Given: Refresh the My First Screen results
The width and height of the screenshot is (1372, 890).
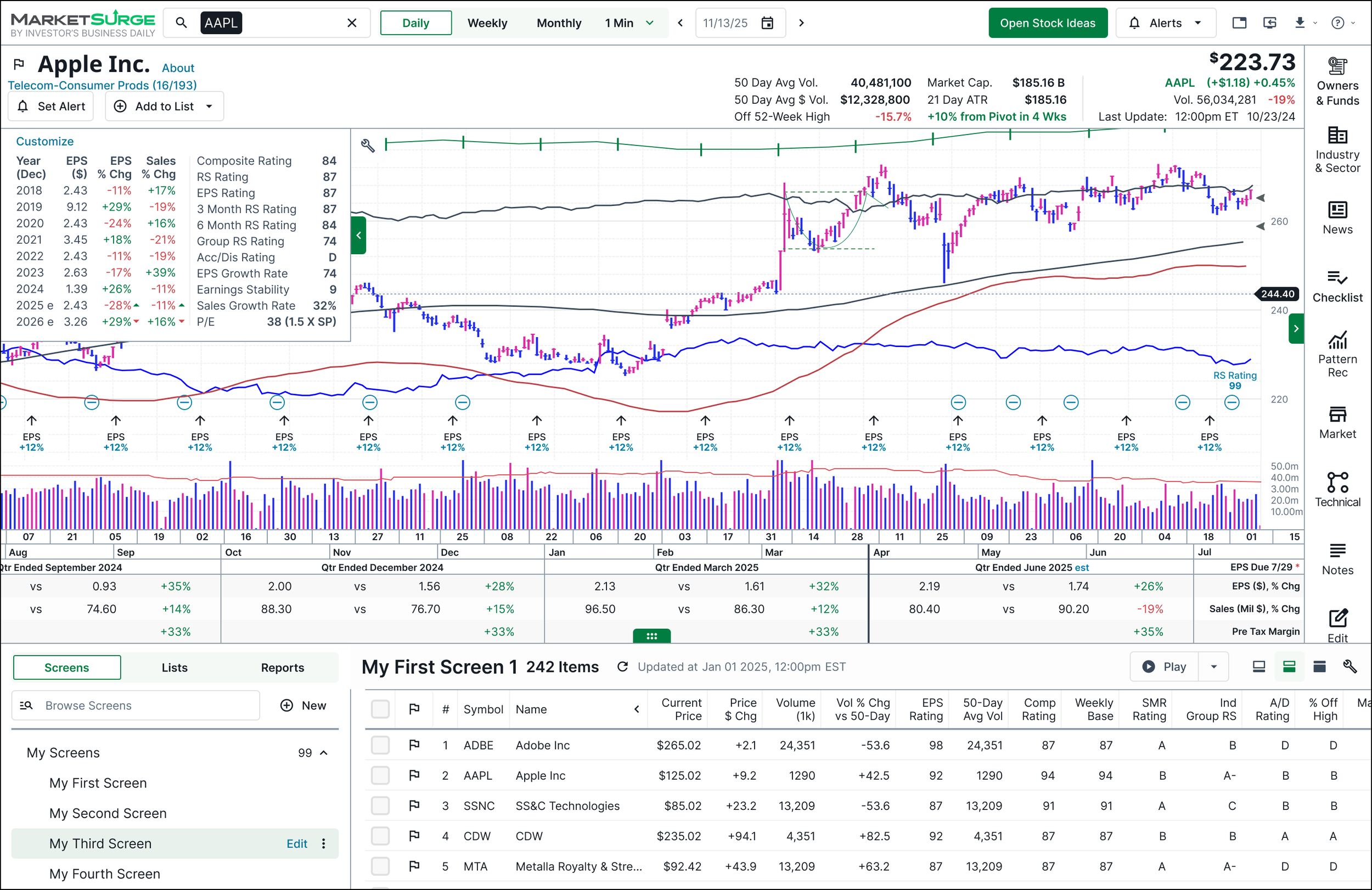Looking at the screenshot, I should click(x=622, y=667).
